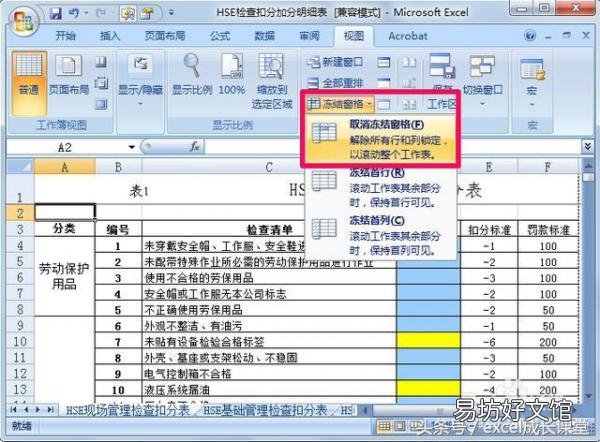Click cell 未贴有设备检验合格标签
This screenshot has width=600, height=442.
pos(269,341)
